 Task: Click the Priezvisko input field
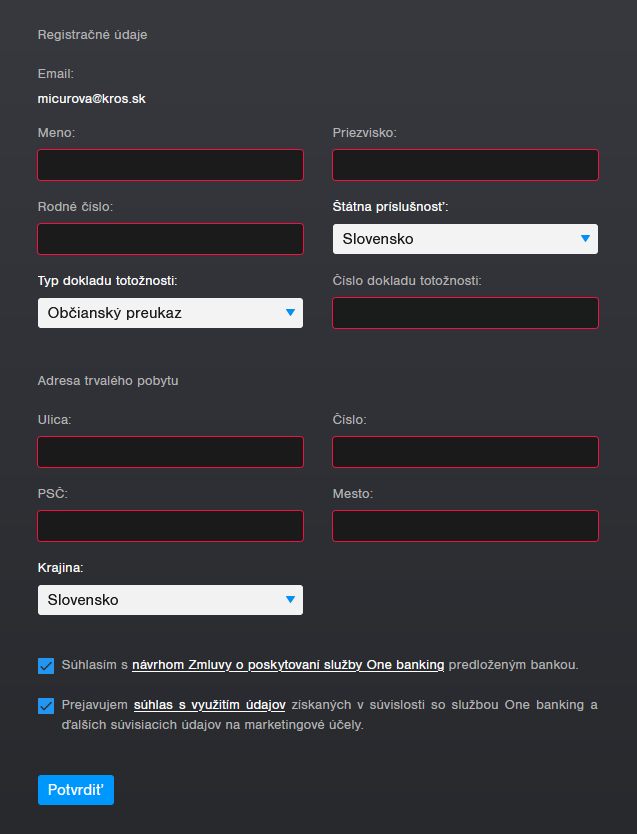click(x=465, y=165)
